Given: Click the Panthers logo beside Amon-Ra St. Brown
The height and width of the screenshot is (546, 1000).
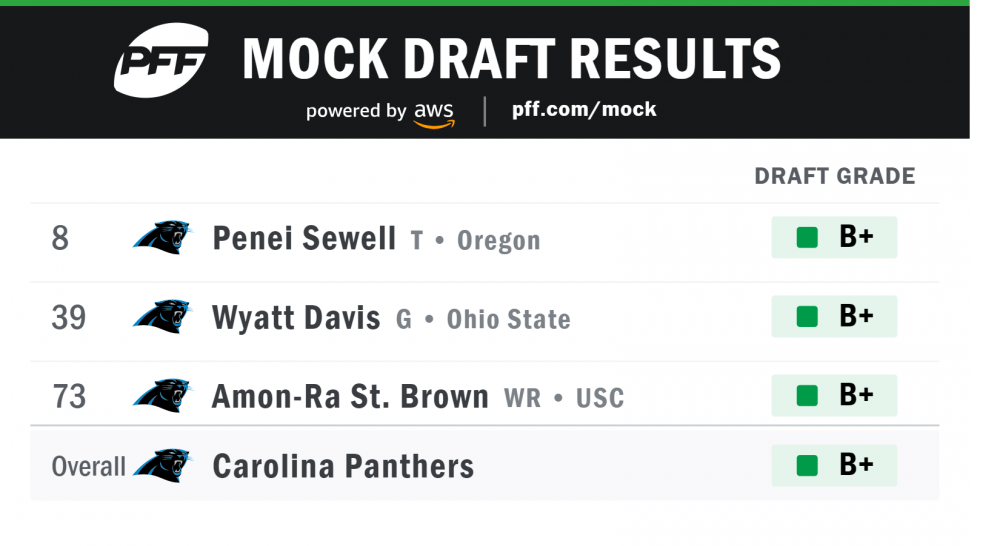Looking at the screenshot, I should [162, 395].
